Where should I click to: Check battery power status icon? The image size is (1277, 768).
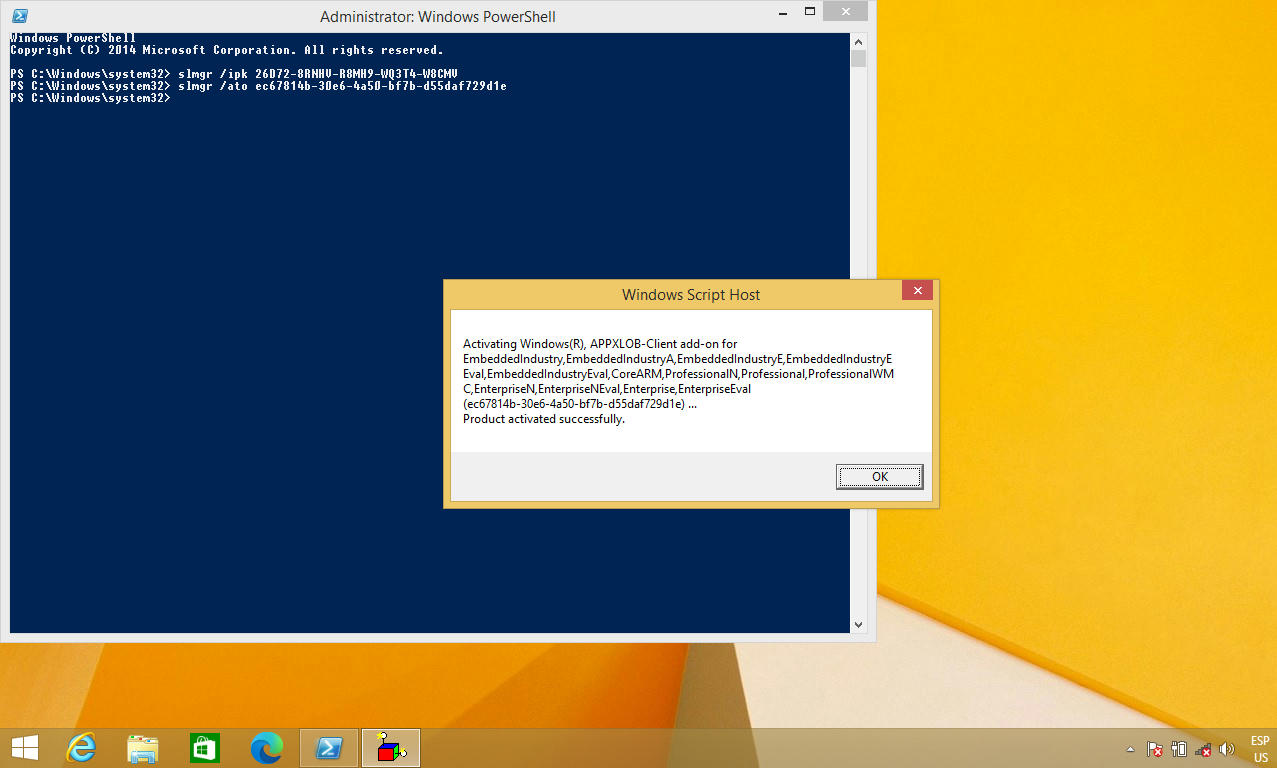click(1179, 749)
